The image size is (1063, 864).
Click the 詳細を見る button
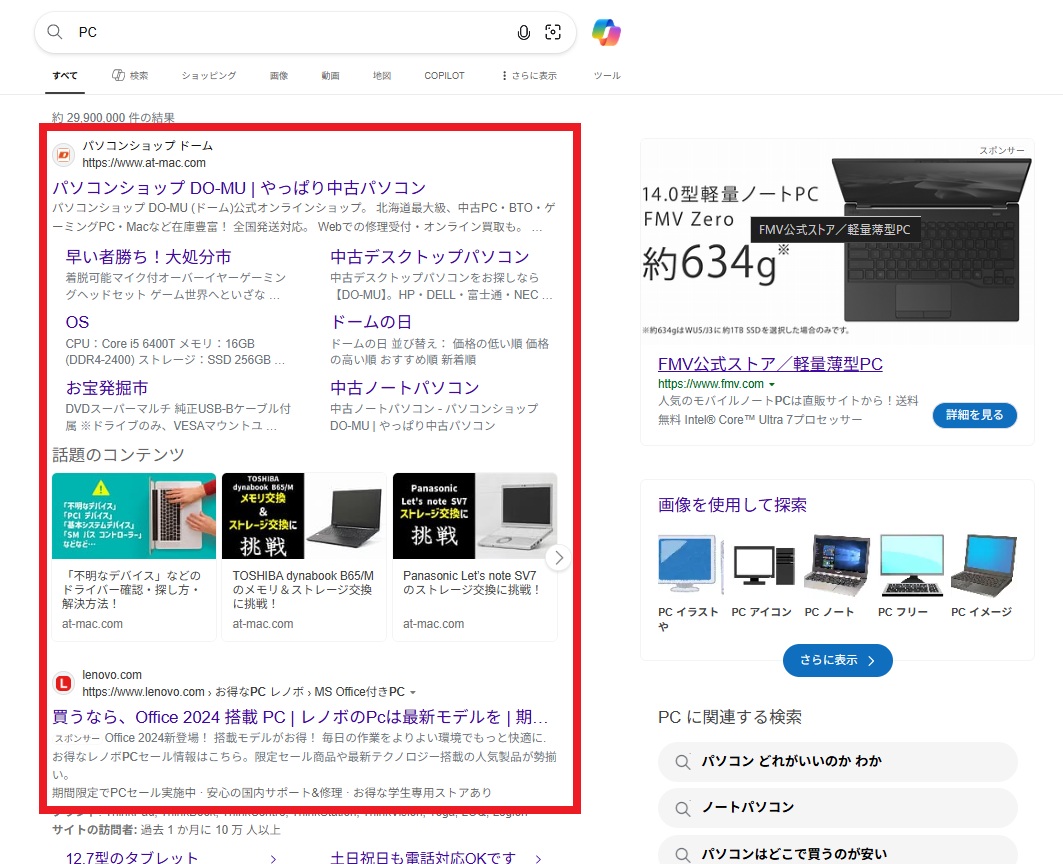(x=975, y=415)
